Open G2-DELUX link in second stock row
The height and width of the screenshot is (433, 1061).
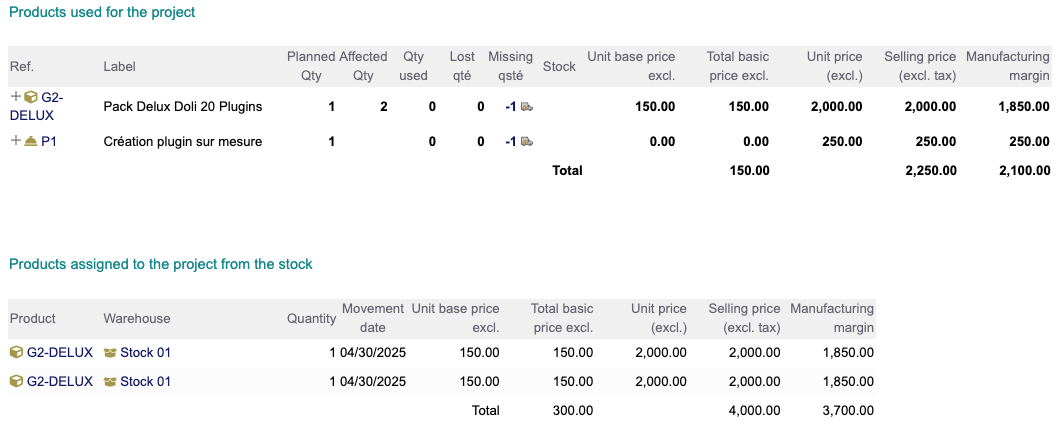pyautogui.click(x=59, y=381)
